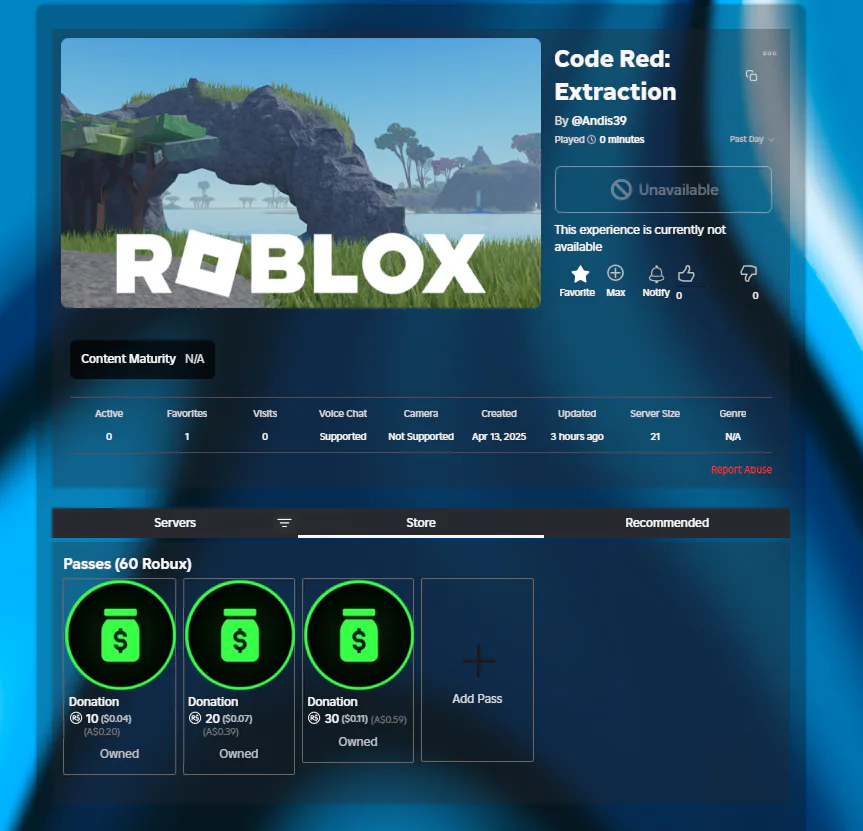
Task: Click the game thumbnail image
Action: click(301, 173)
